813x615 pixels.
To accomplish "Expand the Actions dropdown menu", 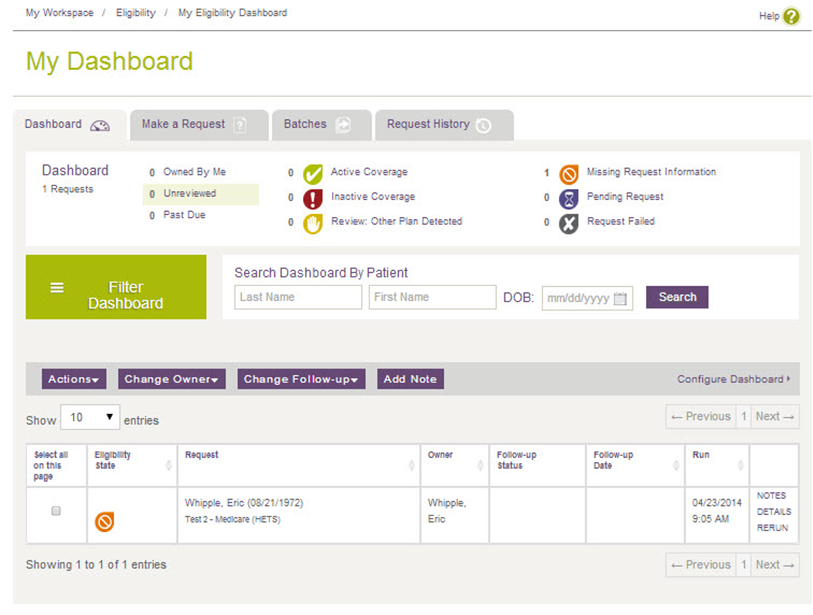I will 74,379.
